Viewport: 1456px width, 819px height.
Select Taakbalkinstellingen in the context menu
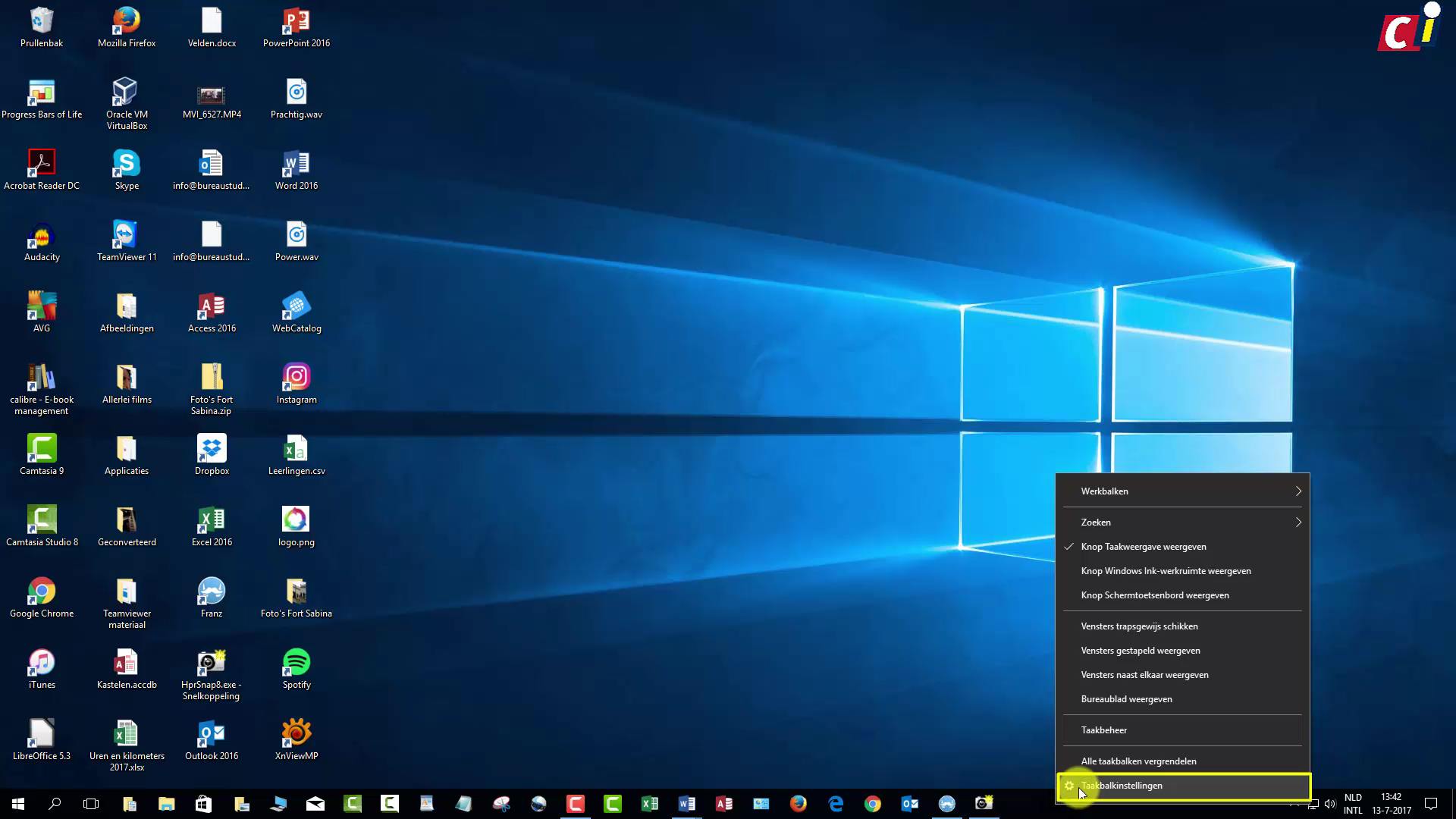click(x=1122, y=785)
